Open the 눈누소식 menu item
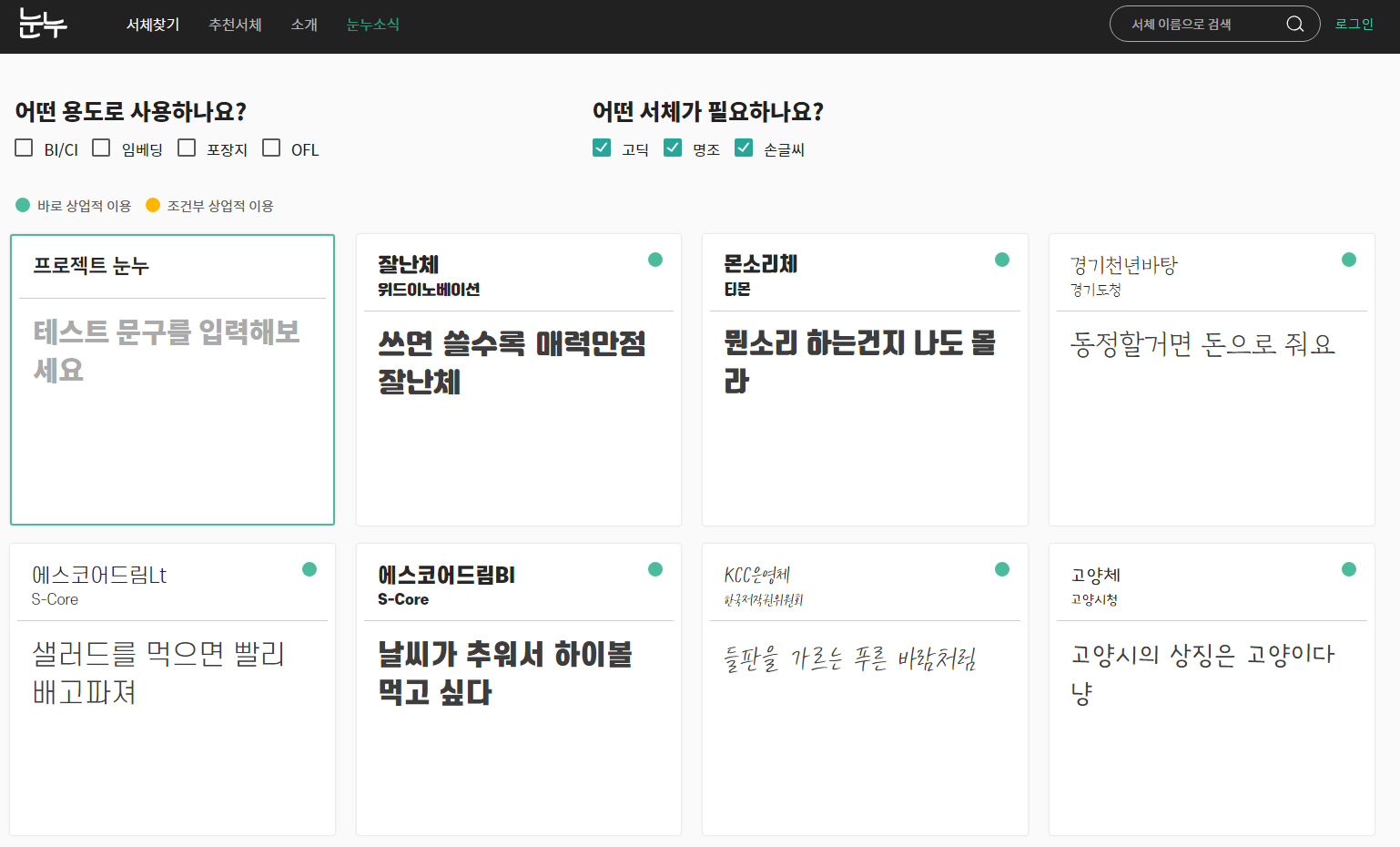 [x=373, y=25]
